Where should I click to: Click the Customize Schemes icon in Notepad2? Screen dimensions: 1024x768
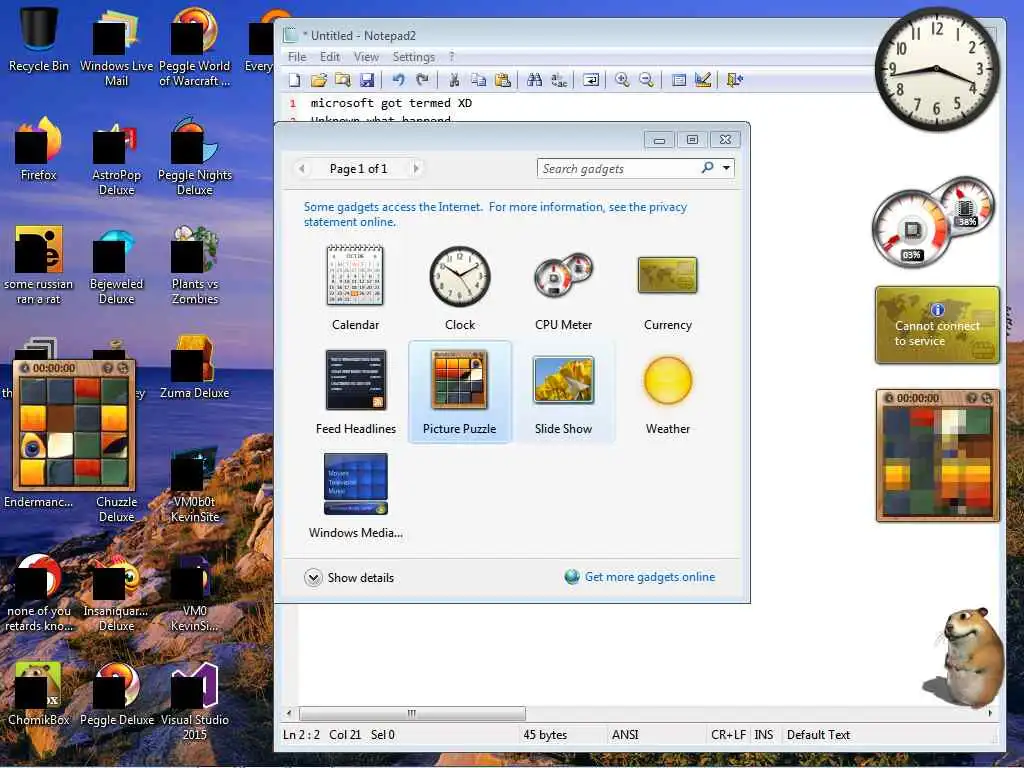point(703,80)
